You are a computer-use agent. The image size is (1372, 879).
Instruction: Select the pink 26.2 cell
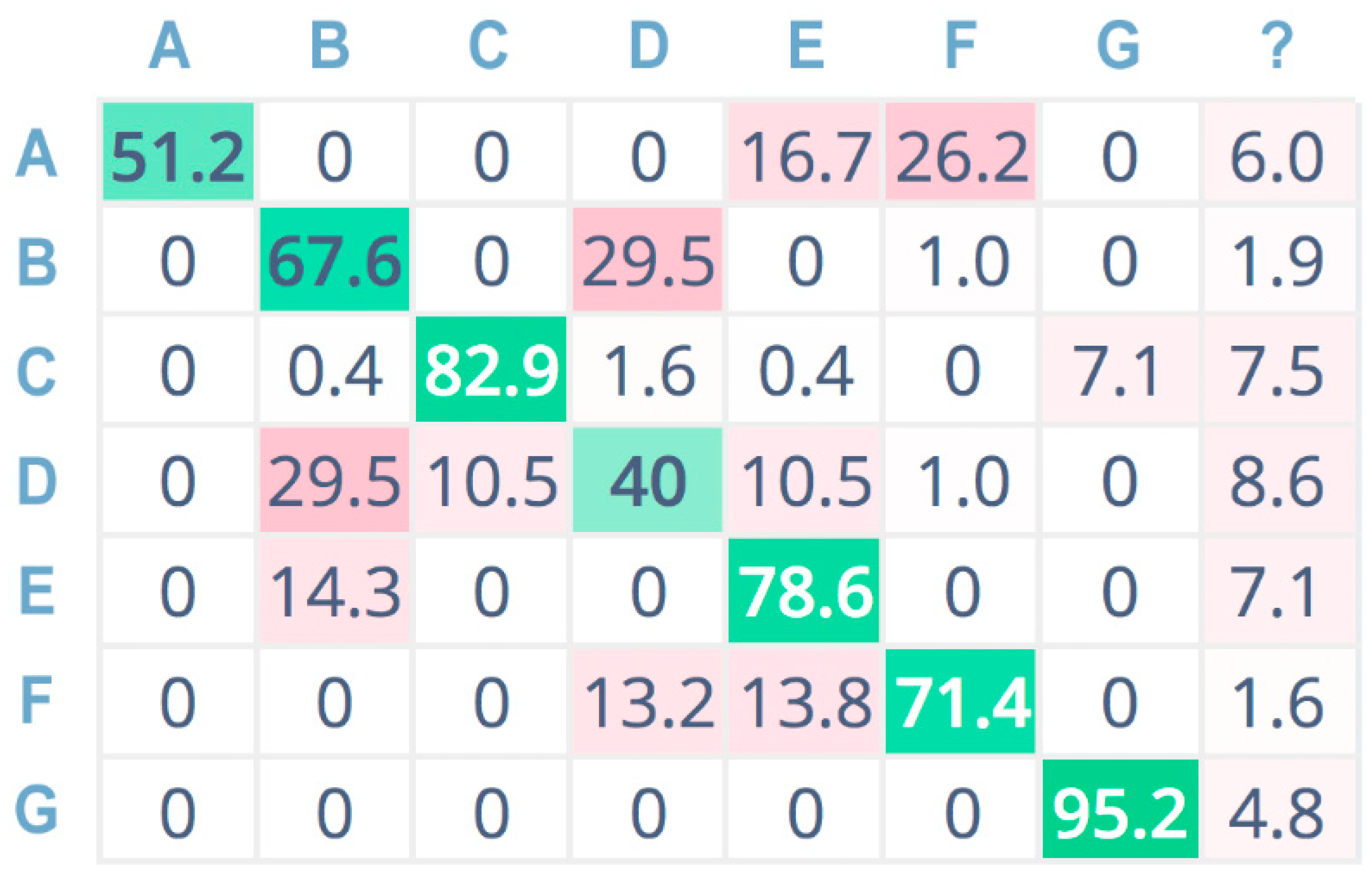tap(960, 152)
